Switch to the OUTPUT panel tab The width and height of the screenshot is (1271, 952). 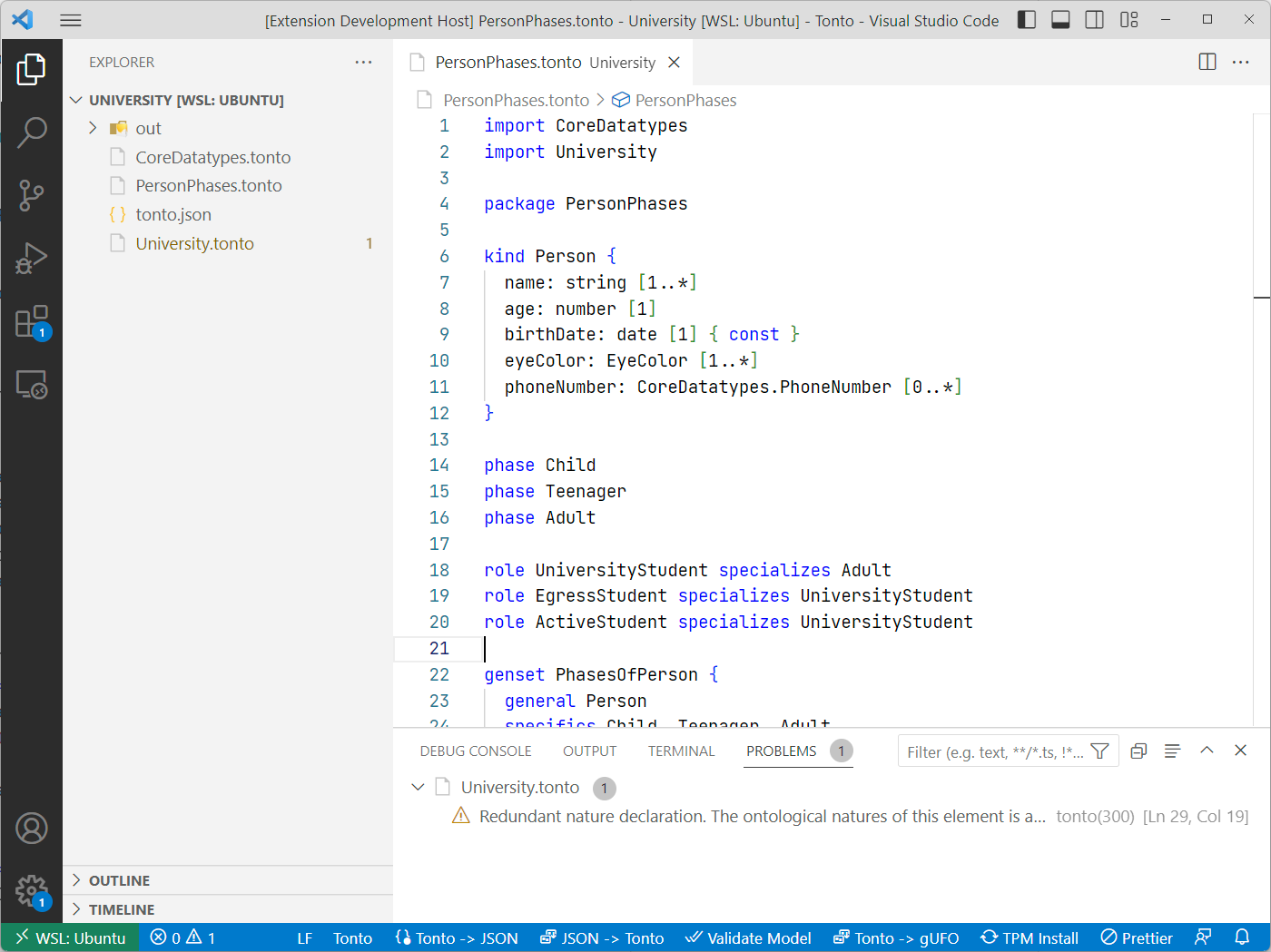click(589, 751)
